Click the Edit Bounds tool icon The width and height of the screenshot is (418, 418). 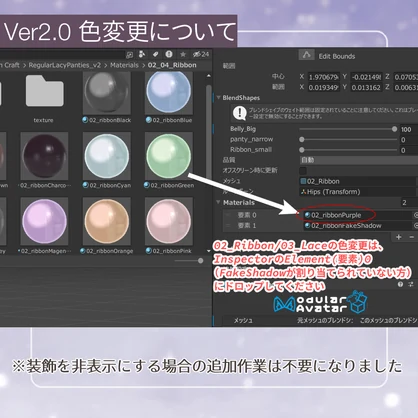point(306,55)
